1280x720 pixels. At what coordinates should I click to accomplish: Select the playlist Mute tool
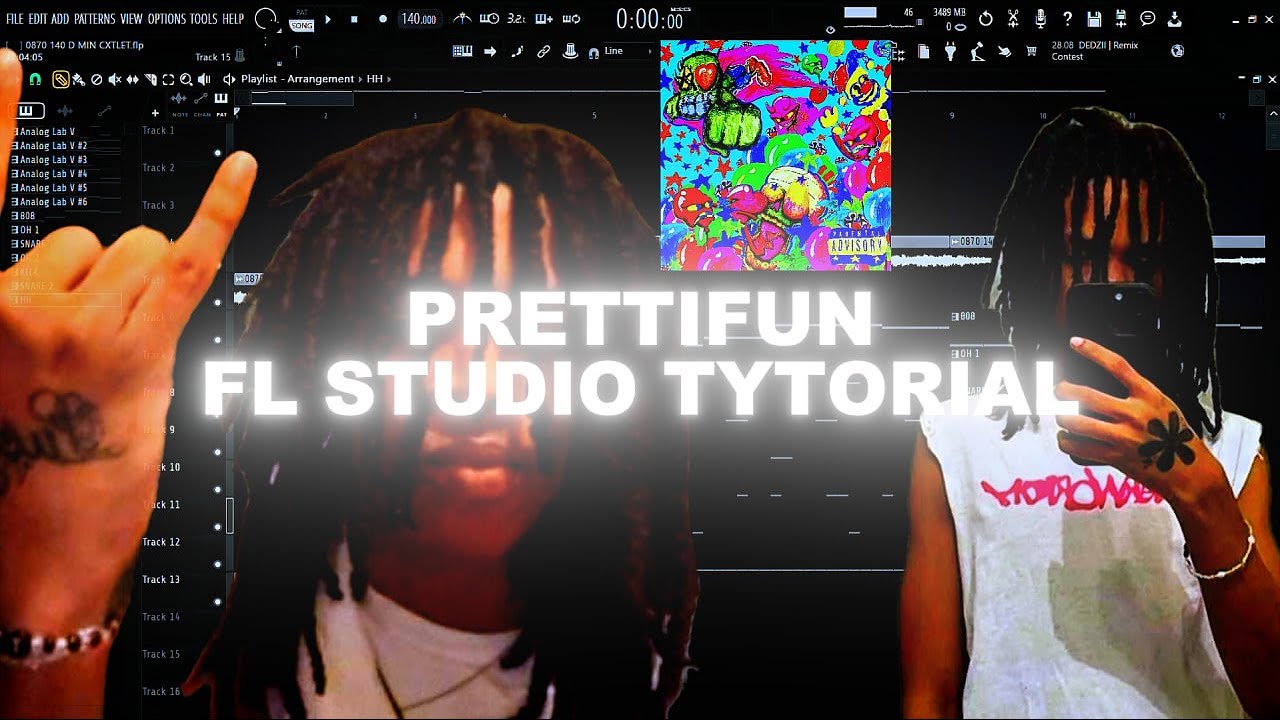click(114, 79)
